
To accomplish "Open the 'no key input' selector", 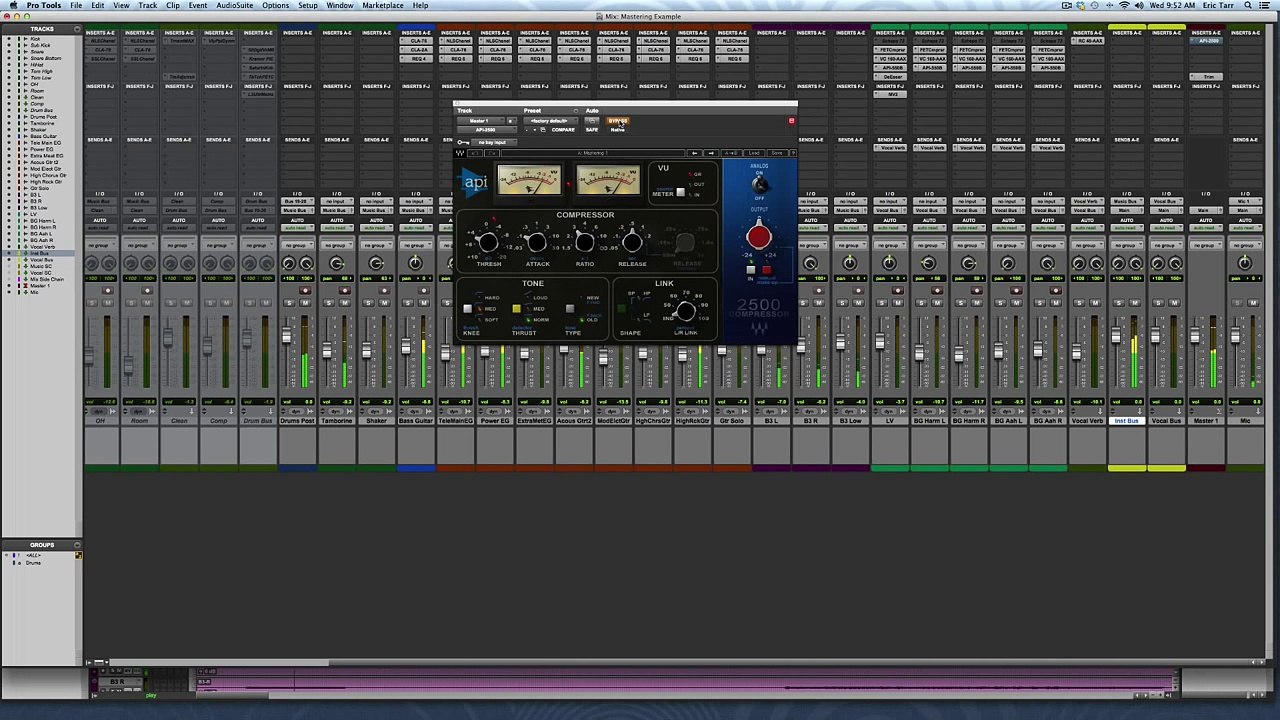I will click(493, 142).
